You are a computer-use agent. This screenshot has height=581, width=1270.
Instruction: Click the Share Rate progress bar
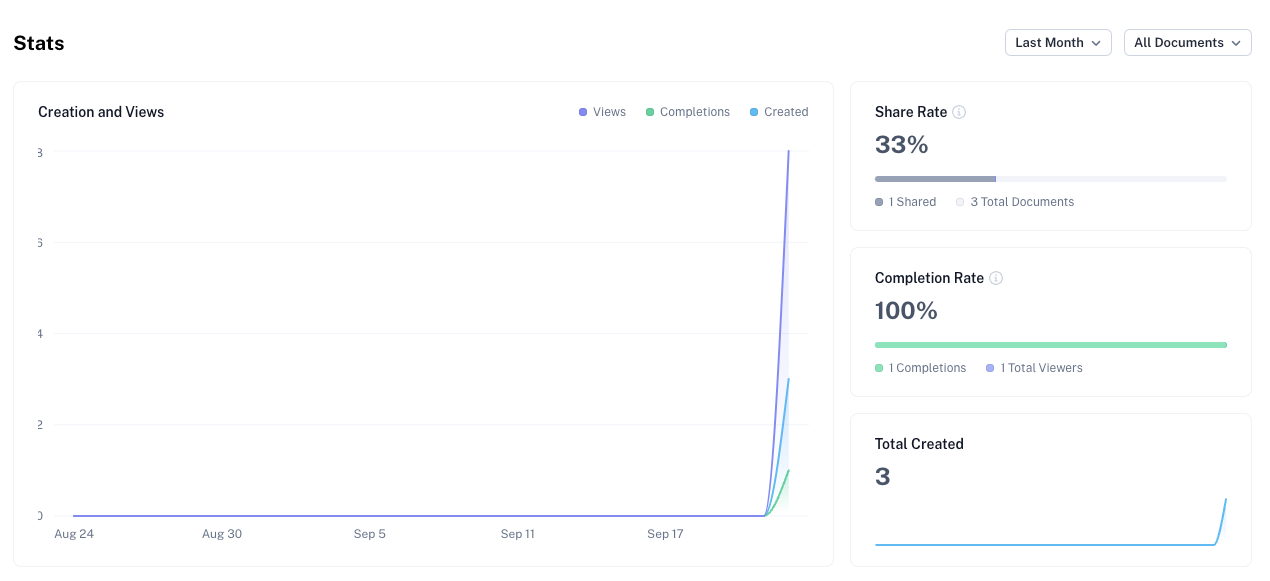tap(1050, 179)
